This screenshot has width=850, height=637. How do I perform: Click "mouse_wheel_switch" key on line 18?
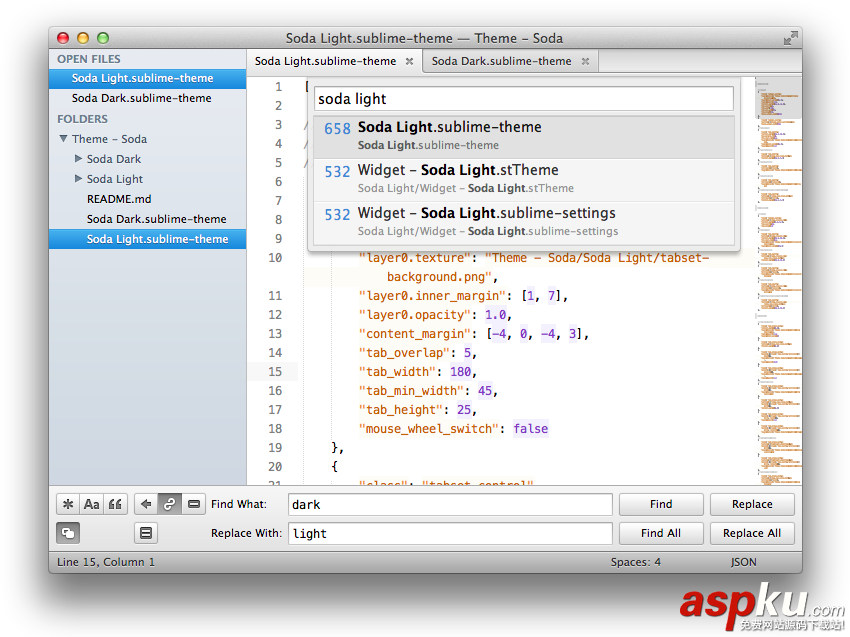429,429
